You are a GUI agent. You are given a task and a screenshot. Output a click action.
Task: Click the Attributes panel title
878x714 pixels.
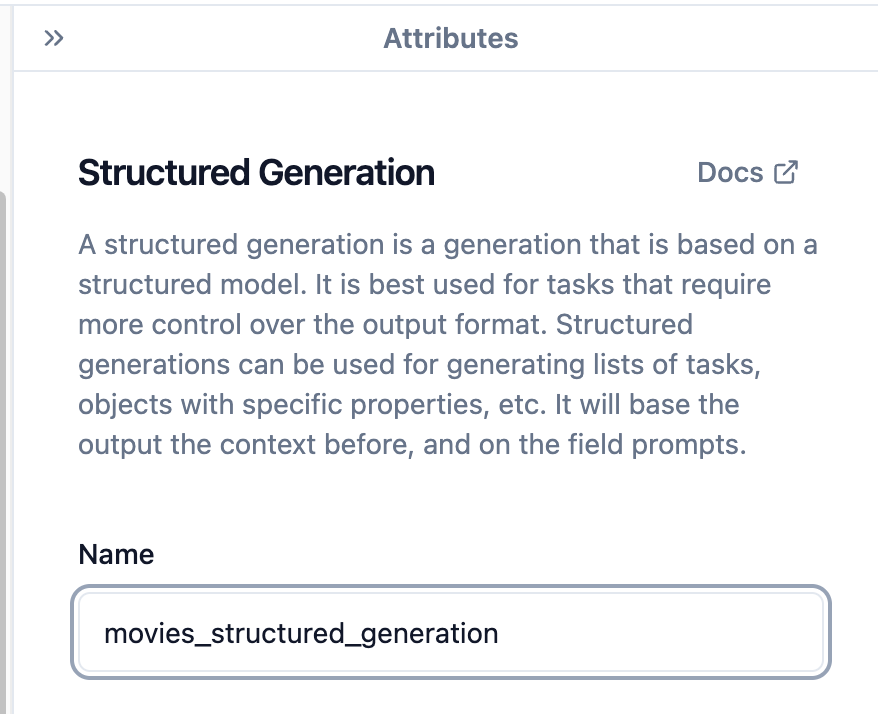(450, 38)
